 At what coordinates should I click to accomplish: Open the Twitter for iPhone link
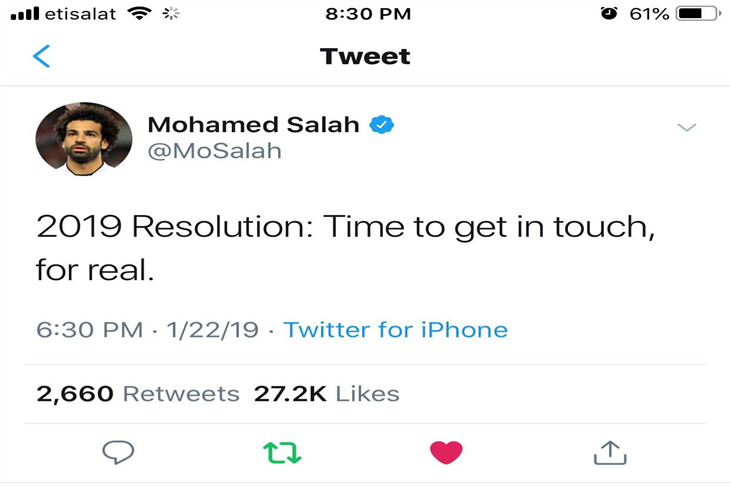click(x=396, y=330)
